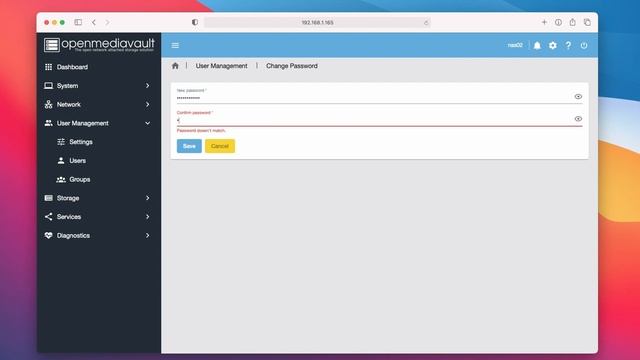Expand the Storage menu
Viewport: 640px width, 360px height.
point(98,198)
